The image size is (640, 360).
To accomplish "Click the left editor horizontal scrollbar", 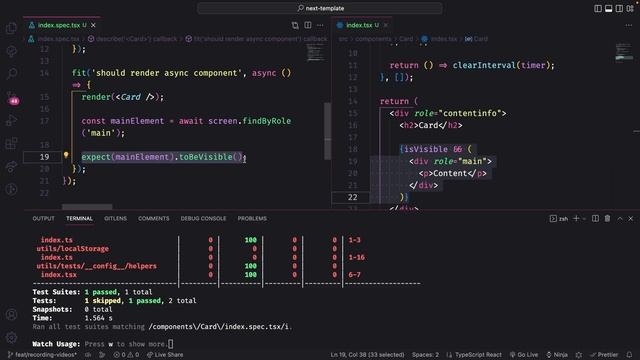I will point(87,207).
